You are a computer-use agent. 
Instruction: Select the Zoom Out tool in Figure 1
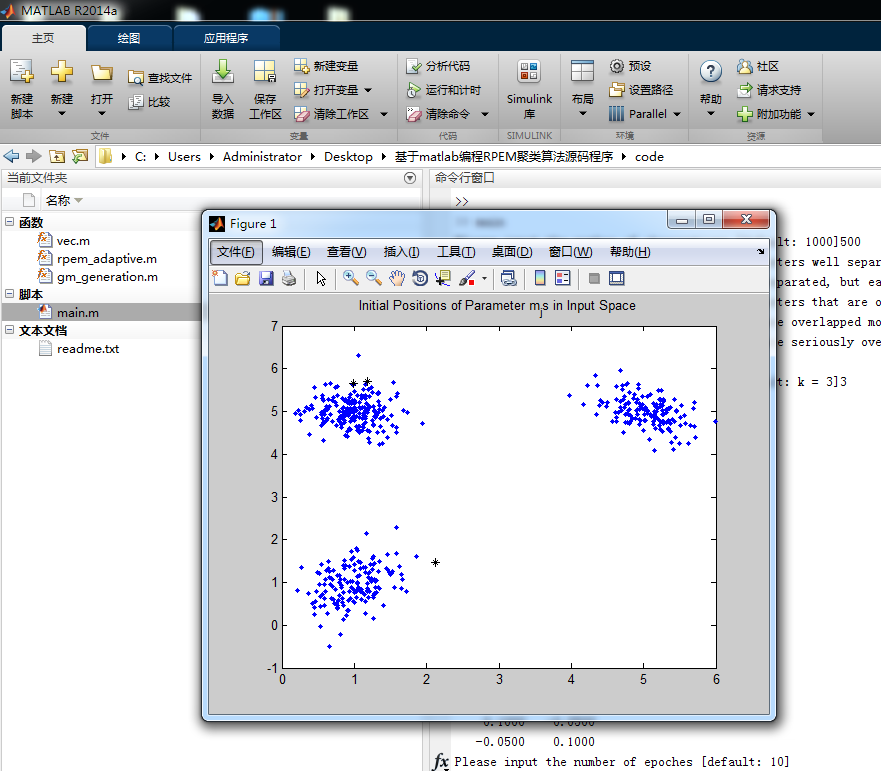coord(374,278)
